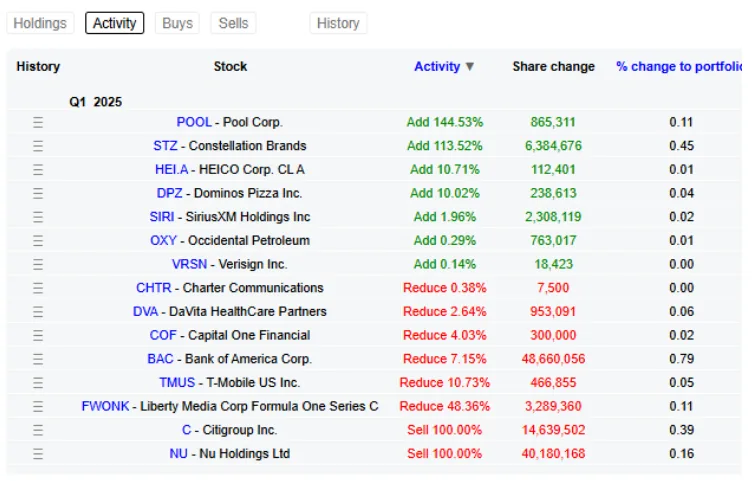Screen dimensions: 752x481
Task: Open the OXY ticker link
Action: pos(163,241)
